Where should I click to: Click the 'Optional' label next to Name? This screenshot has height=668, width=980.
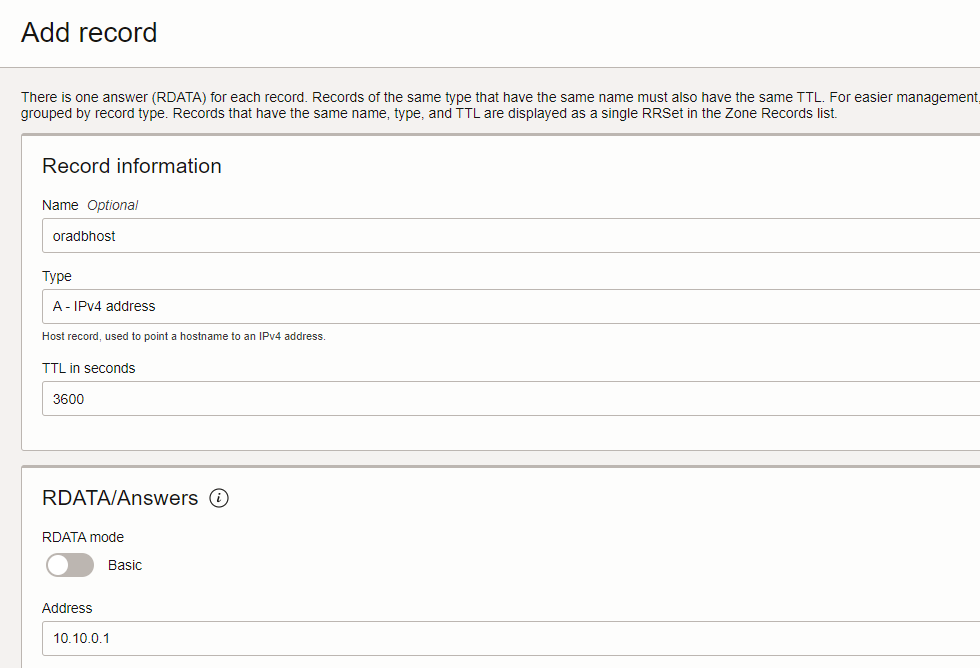pyautogui.click(x=112, y=205)
